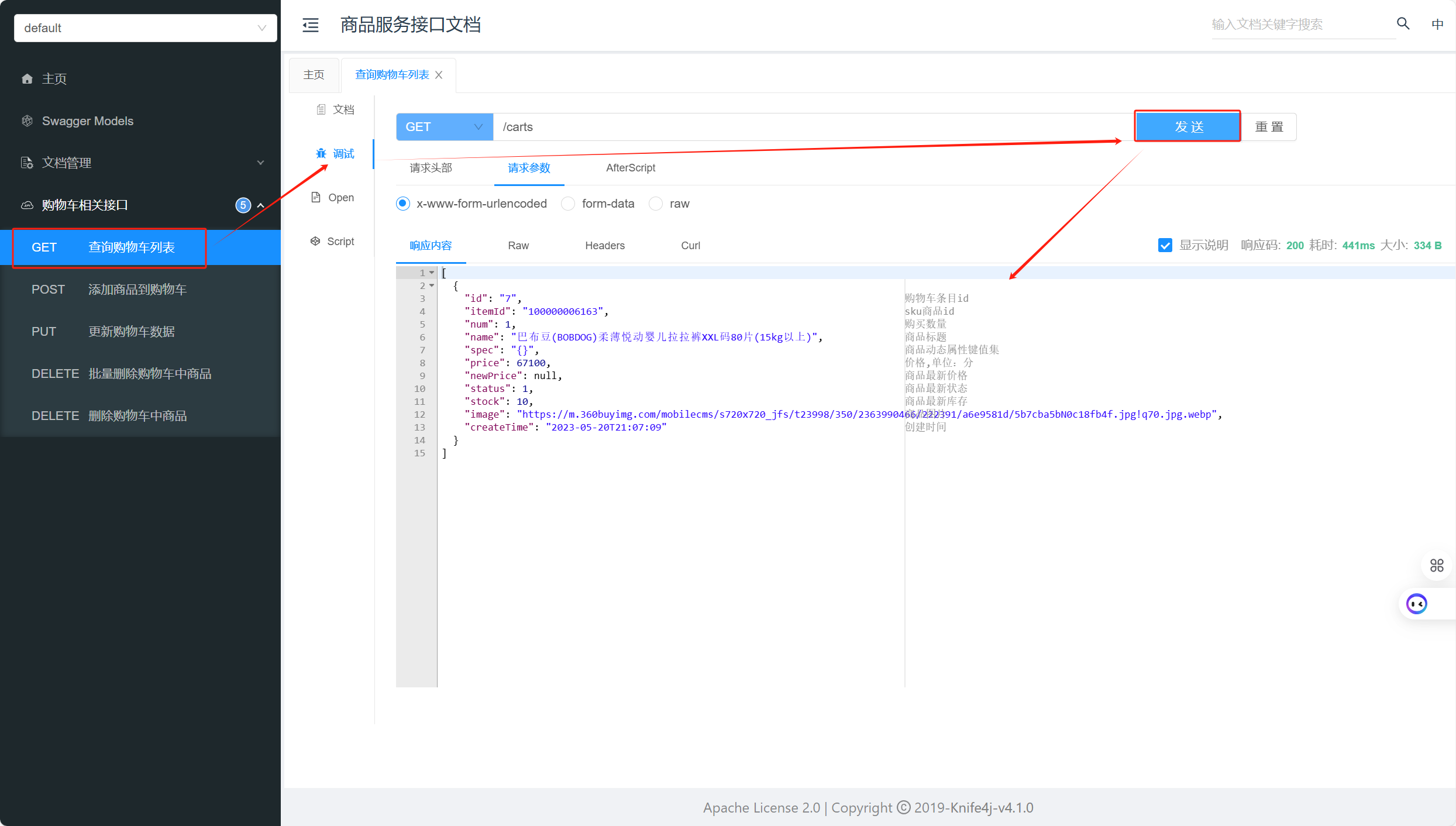Click the language switch icon 中
Viewport: 1456px width, 826px height.
[x=1437, y=25]
